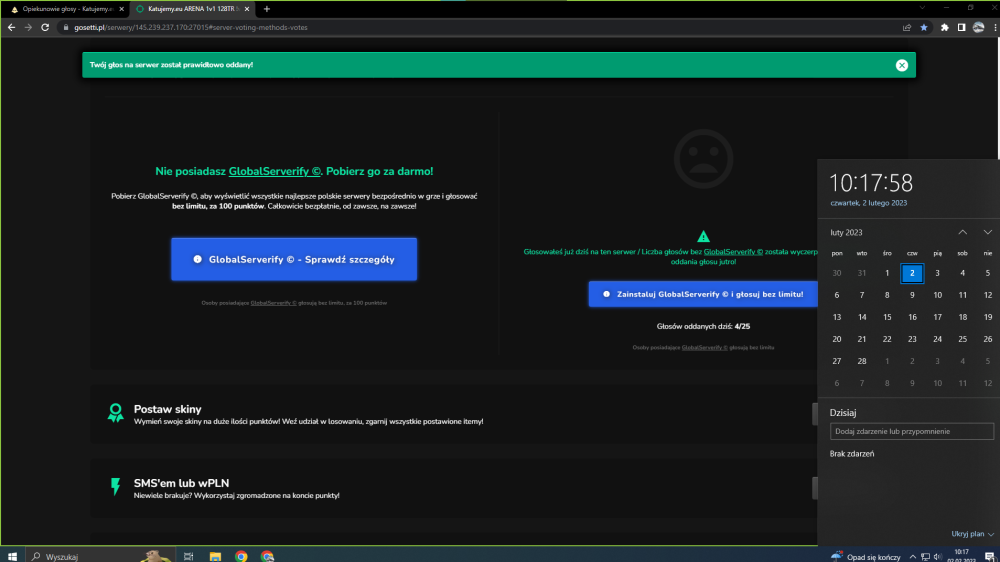This screenshot has width=1000, height=562.
Task: Open the first Chrome icon on the taskbar
Action: [241, 556]
